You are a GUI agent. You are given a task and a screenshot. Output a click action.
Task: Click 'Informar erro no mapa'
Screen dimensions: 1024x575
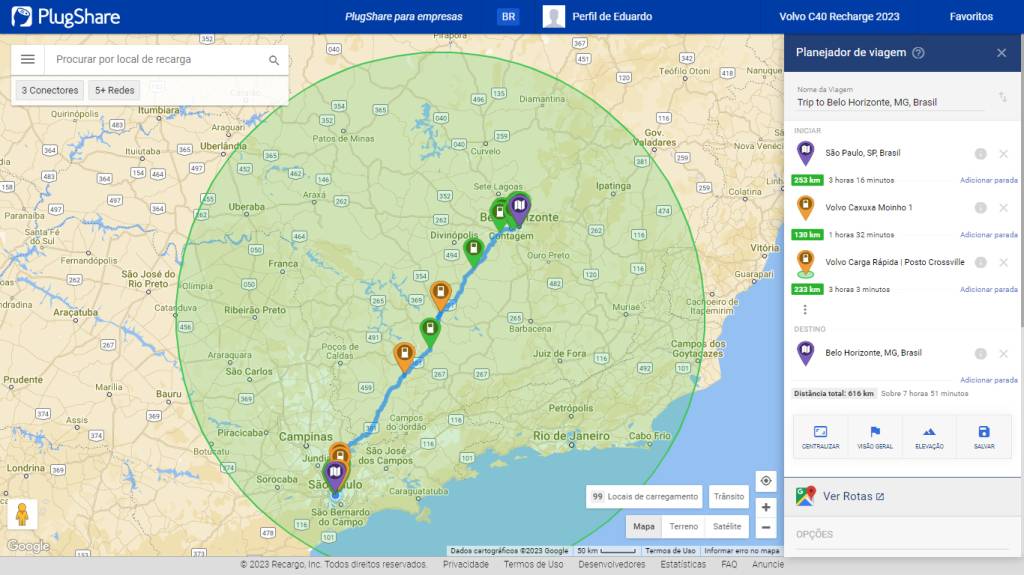[741, 551]
